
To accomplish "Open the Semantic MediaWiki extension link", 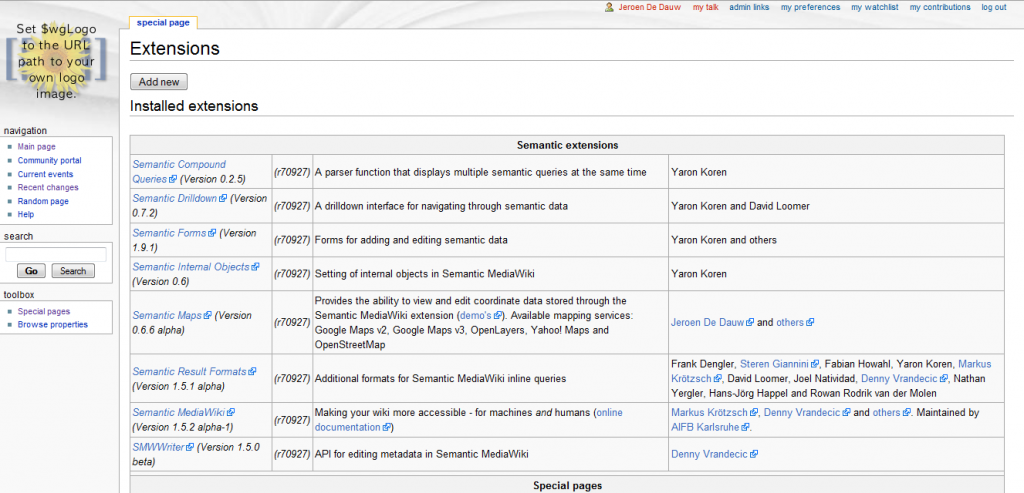I will [184, 412].
